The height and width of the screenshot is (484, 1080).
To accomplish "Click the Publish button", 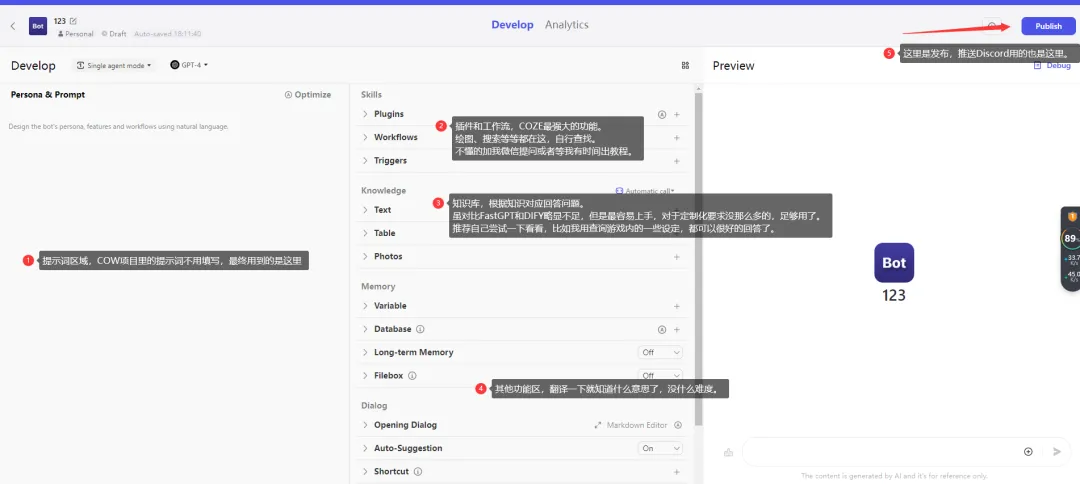I will coord(1048,26).
